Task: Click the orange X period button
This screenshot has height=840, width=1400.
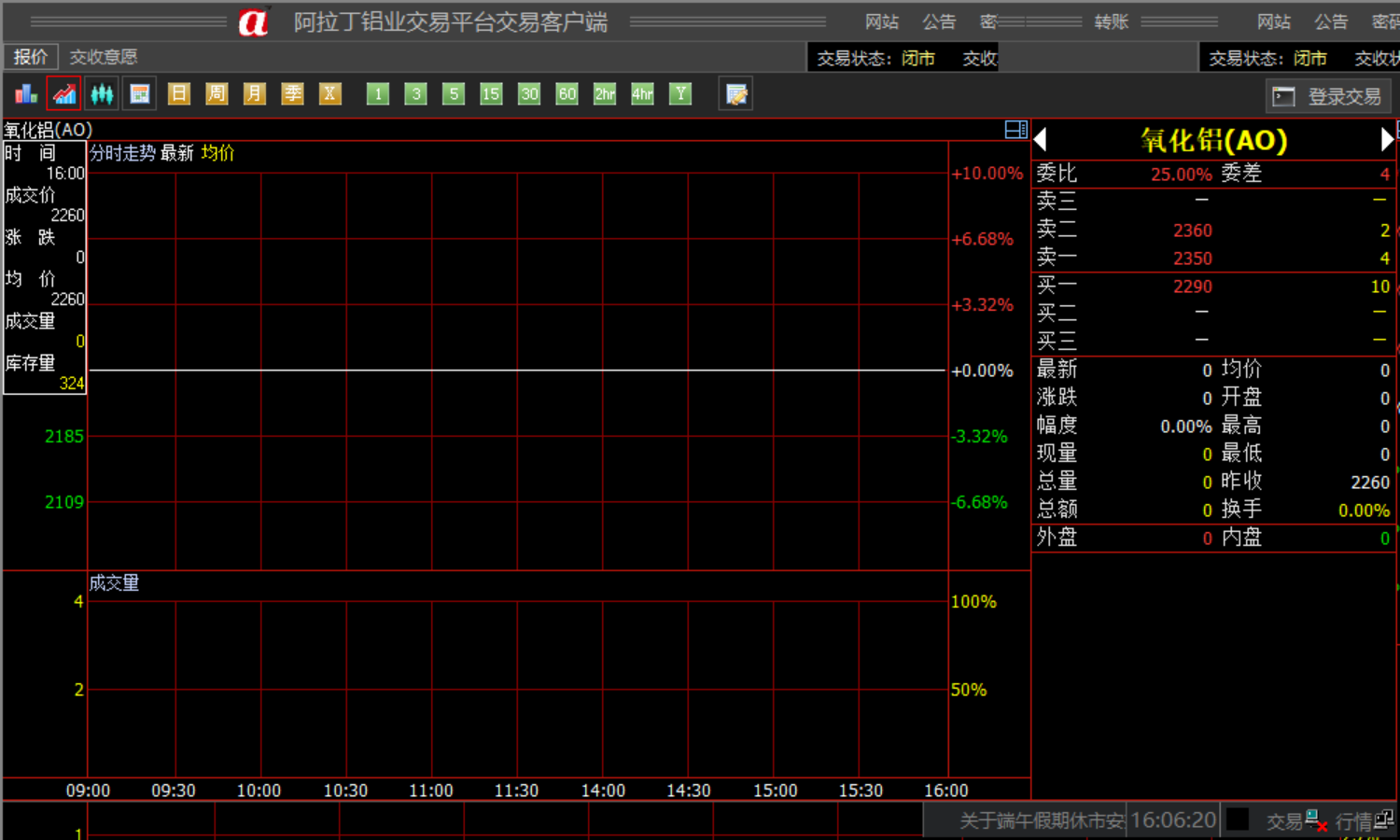Action: [329, 94]
